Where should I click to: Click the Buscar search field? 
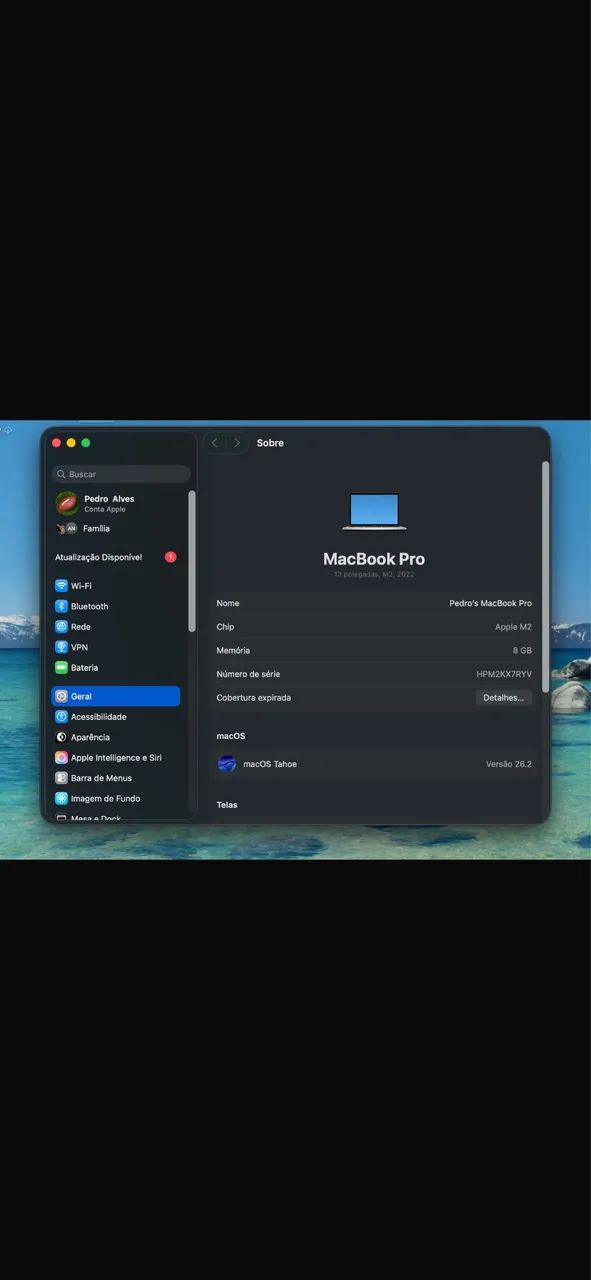click(x=121, y=474)
